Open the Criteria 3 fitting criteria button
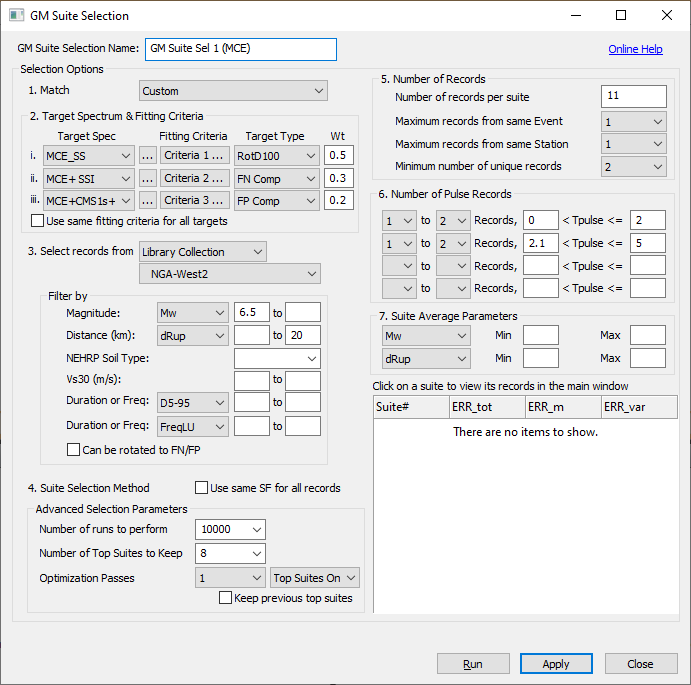The width and height of the screenshot is (691, 685). (194, 201)
